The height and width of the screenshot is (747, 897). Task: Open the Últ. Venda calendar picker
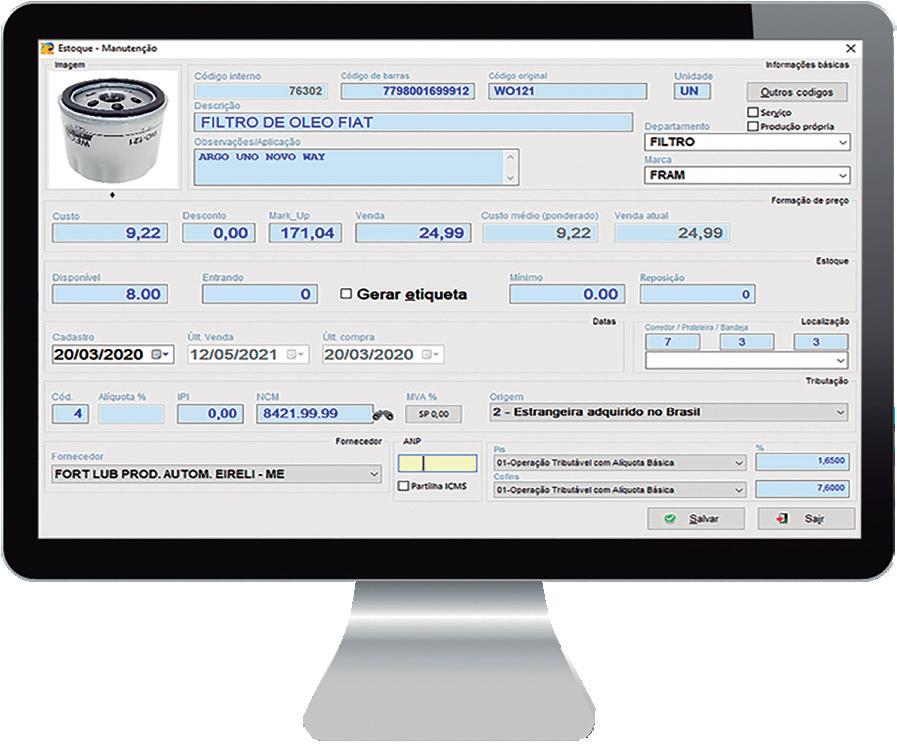(x=296, y=355)
